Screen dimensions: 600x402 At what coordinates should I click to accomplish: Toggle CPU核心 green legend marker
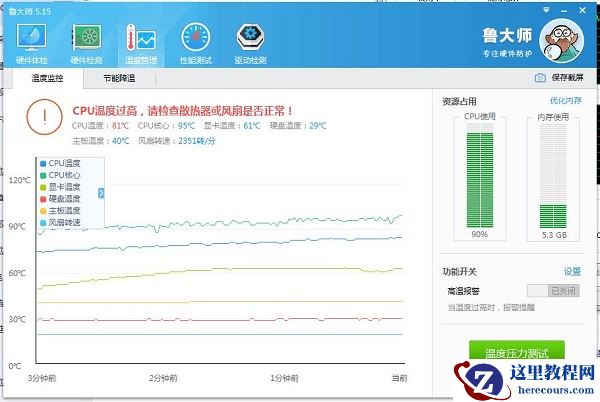(x=43, y=175)
